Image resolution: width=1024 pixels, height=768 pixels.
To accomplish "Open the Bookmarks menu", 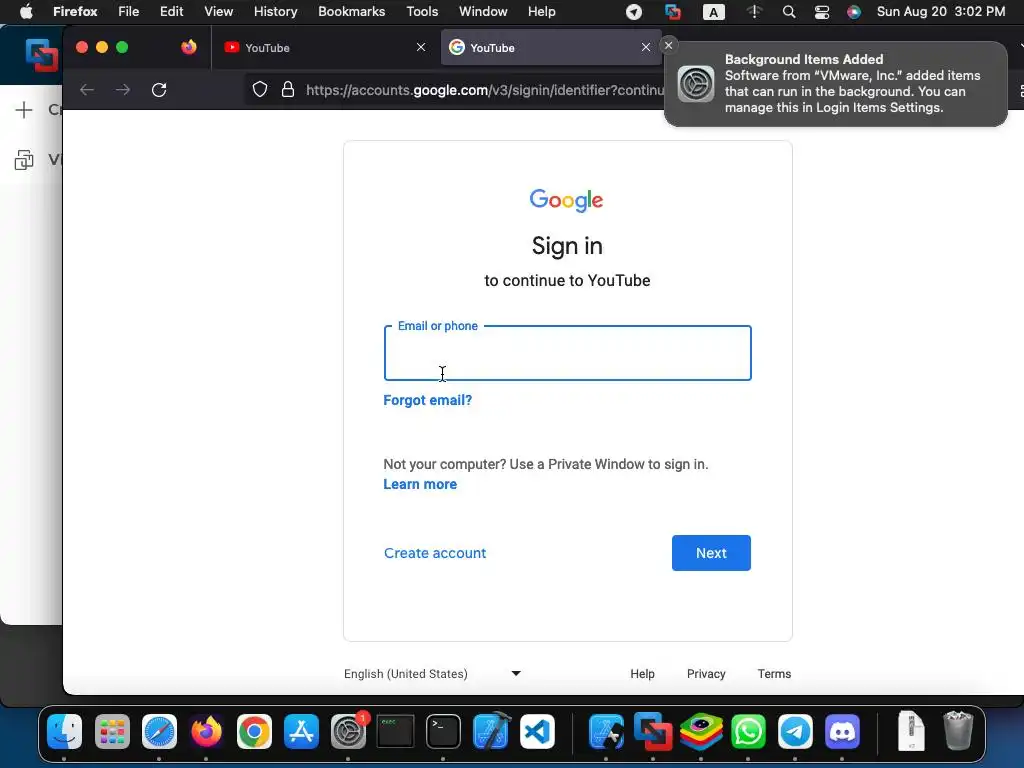I will [x=351, y=12].
